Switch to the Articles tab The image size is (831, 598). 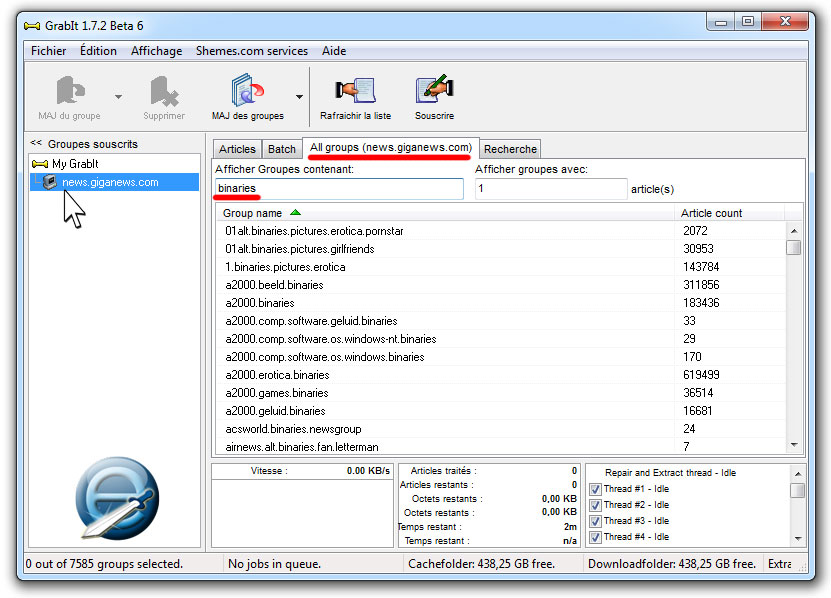(237, 149)
